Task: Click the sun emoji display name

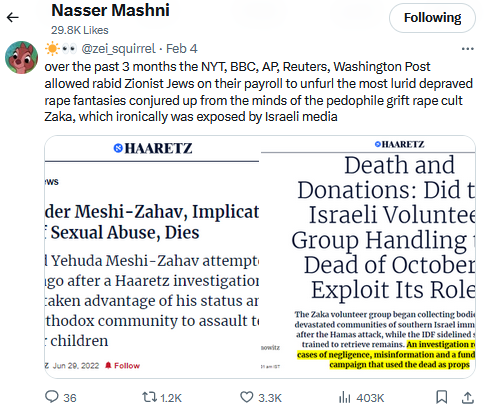Action: point(61,49)
